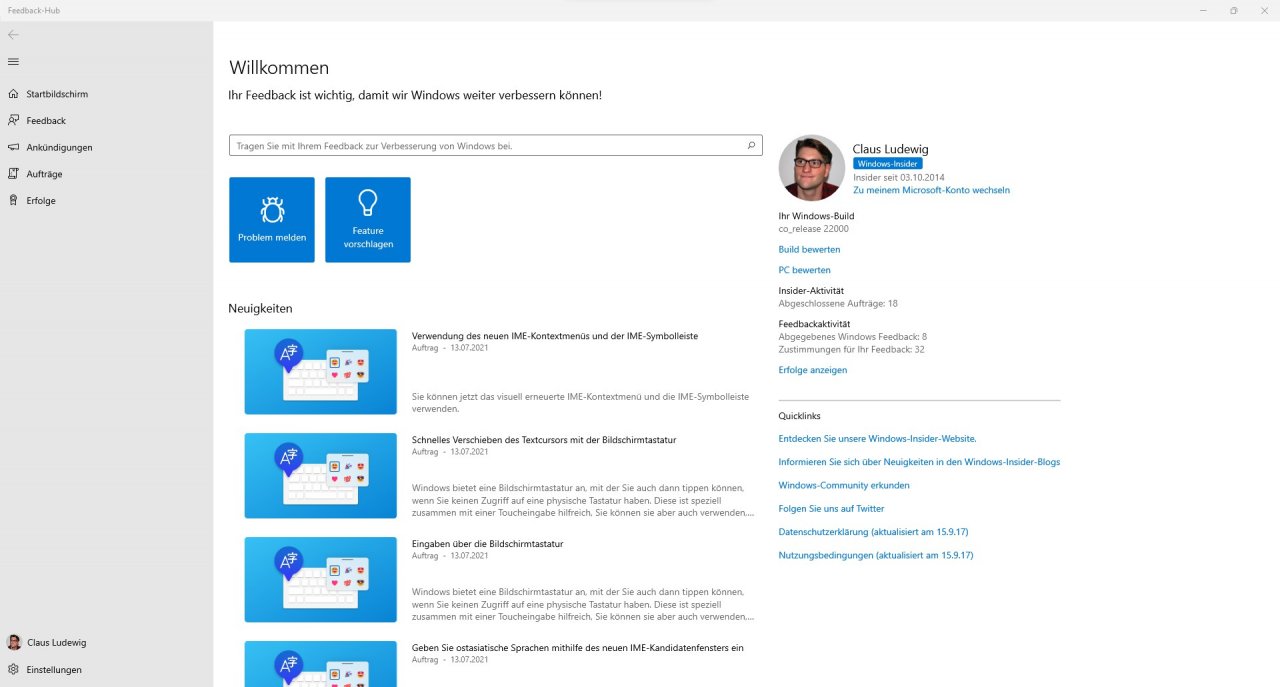Click headline Eingaben über die Bildschirmtastatur
Viewport: 1280px width, 687px height.
[x=487, y=544]
